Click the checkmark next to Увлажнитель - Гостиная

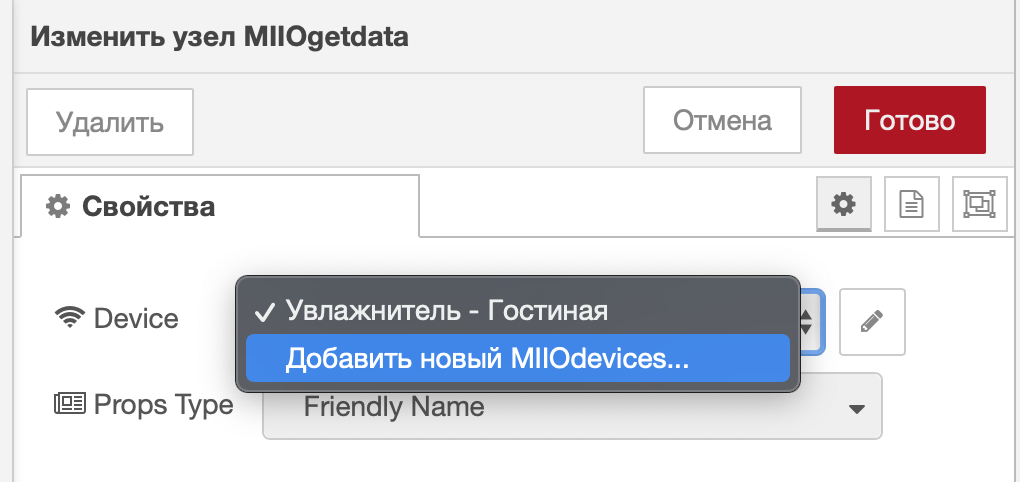[x=265, y=312]
